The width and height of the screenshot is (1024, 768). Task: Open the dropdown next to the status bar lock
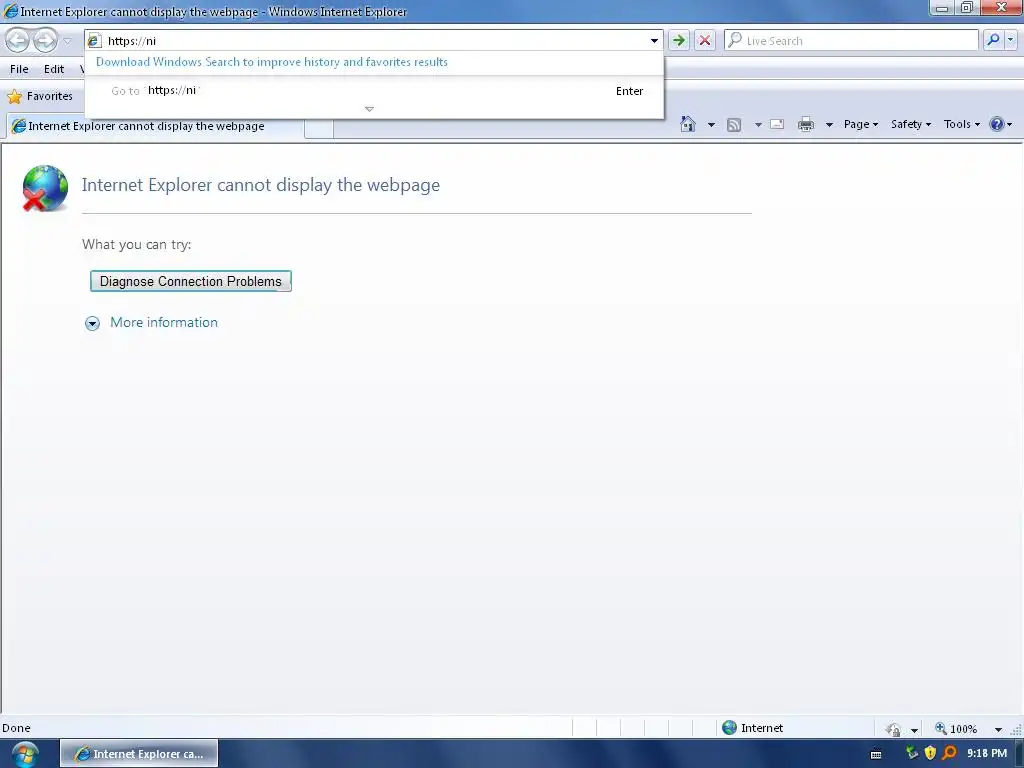pyautogui.click(x=914, y=729)
